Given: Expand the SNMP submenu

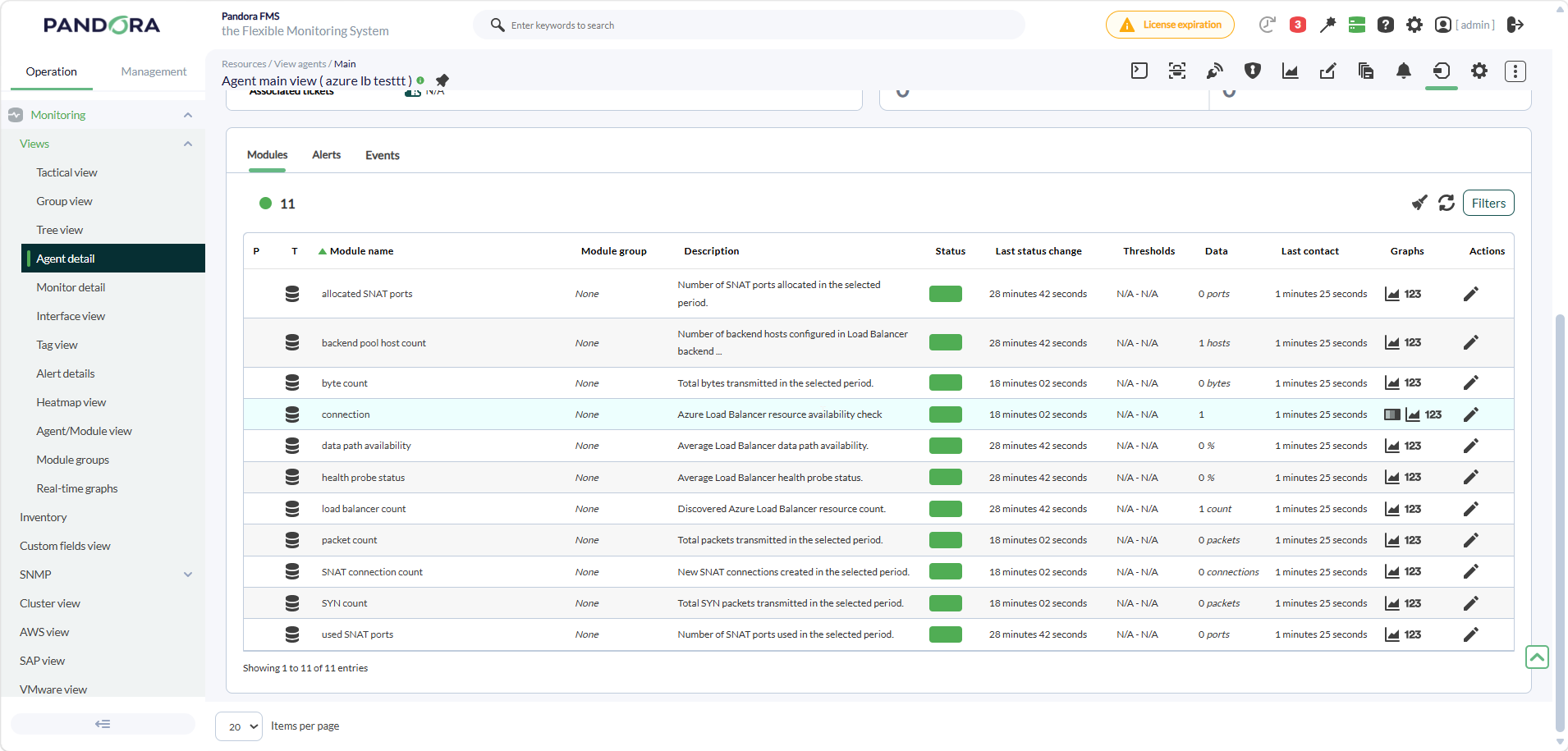Looking at the screenshot, I should coord(188,575).
